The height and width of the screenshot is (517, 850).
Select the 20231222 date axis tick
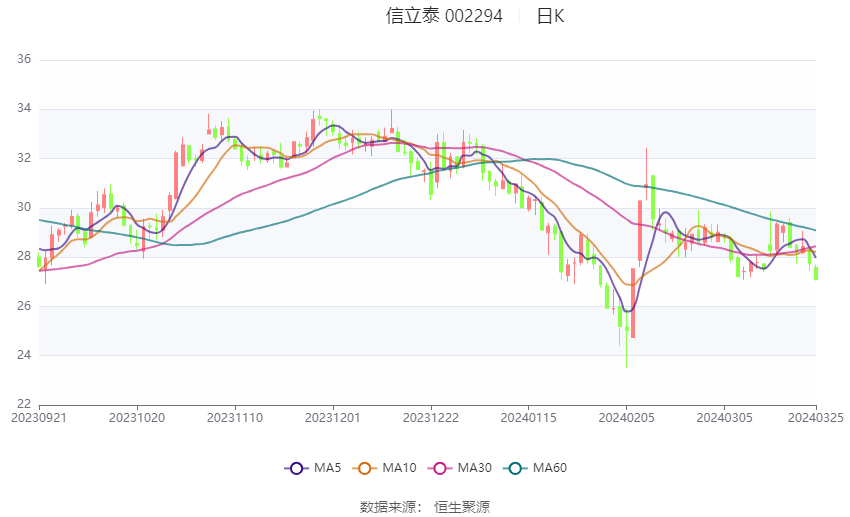point(430,418)
